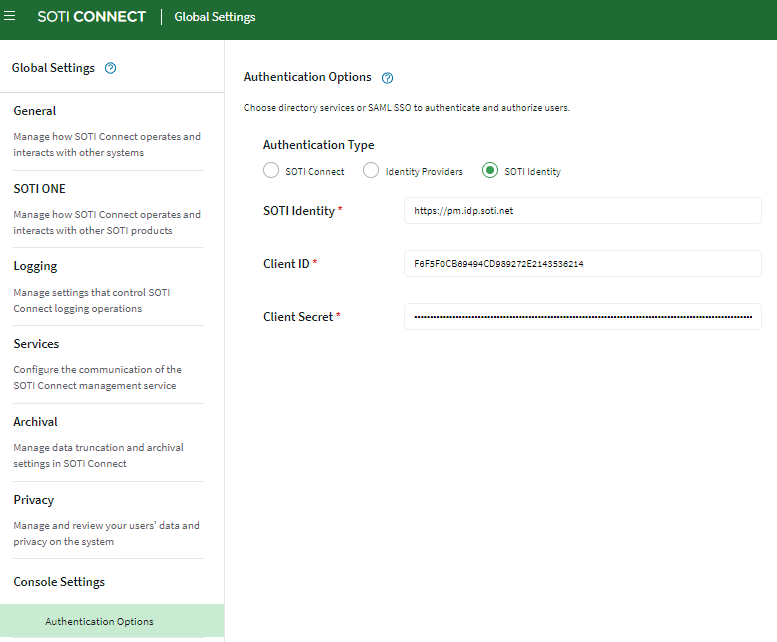Open the Console Settings section
Screen dimensions: 777x642
pyautogui.click(x=59, y=582)
